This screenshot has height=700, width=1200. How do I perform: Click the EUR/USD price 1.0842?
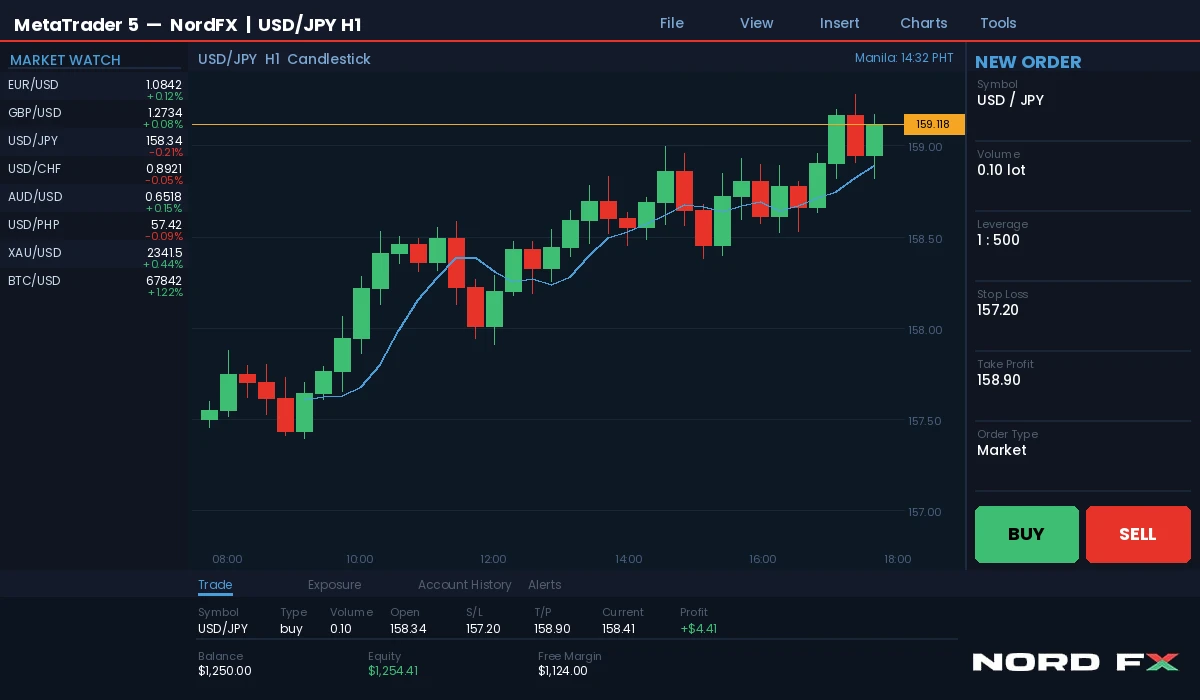click(164, 85)
